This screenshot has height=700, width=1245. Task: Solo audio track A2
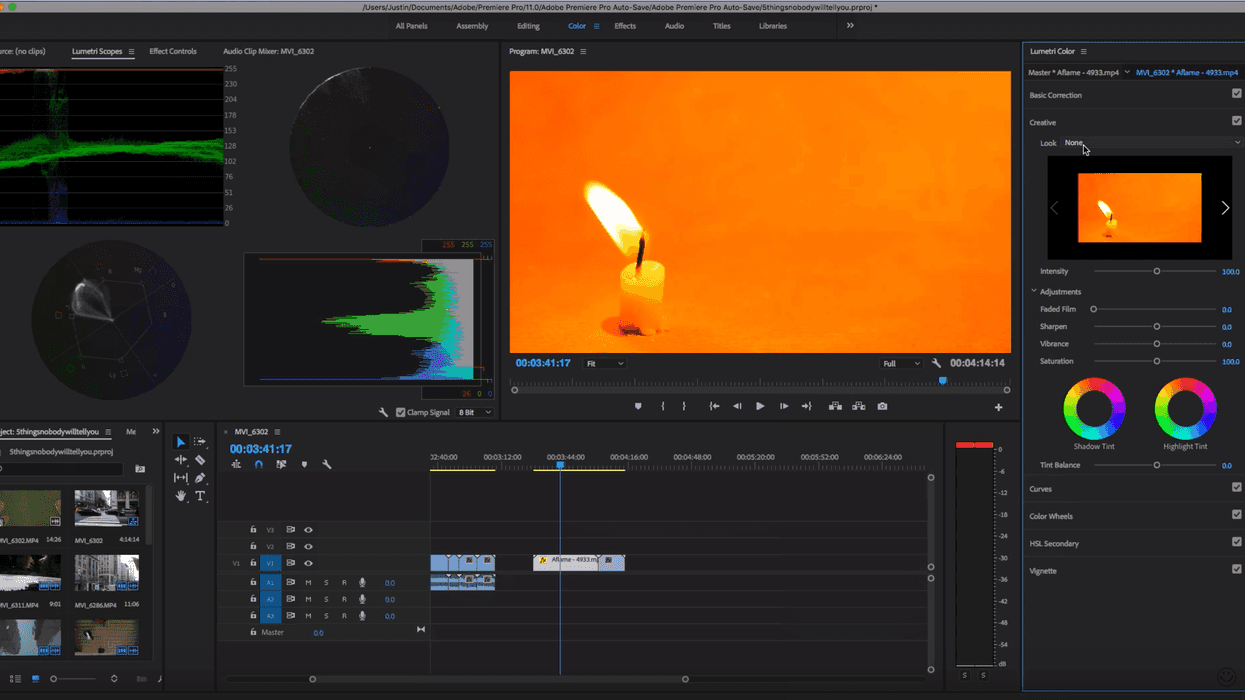pyautogui.click(x=325, y=599)
